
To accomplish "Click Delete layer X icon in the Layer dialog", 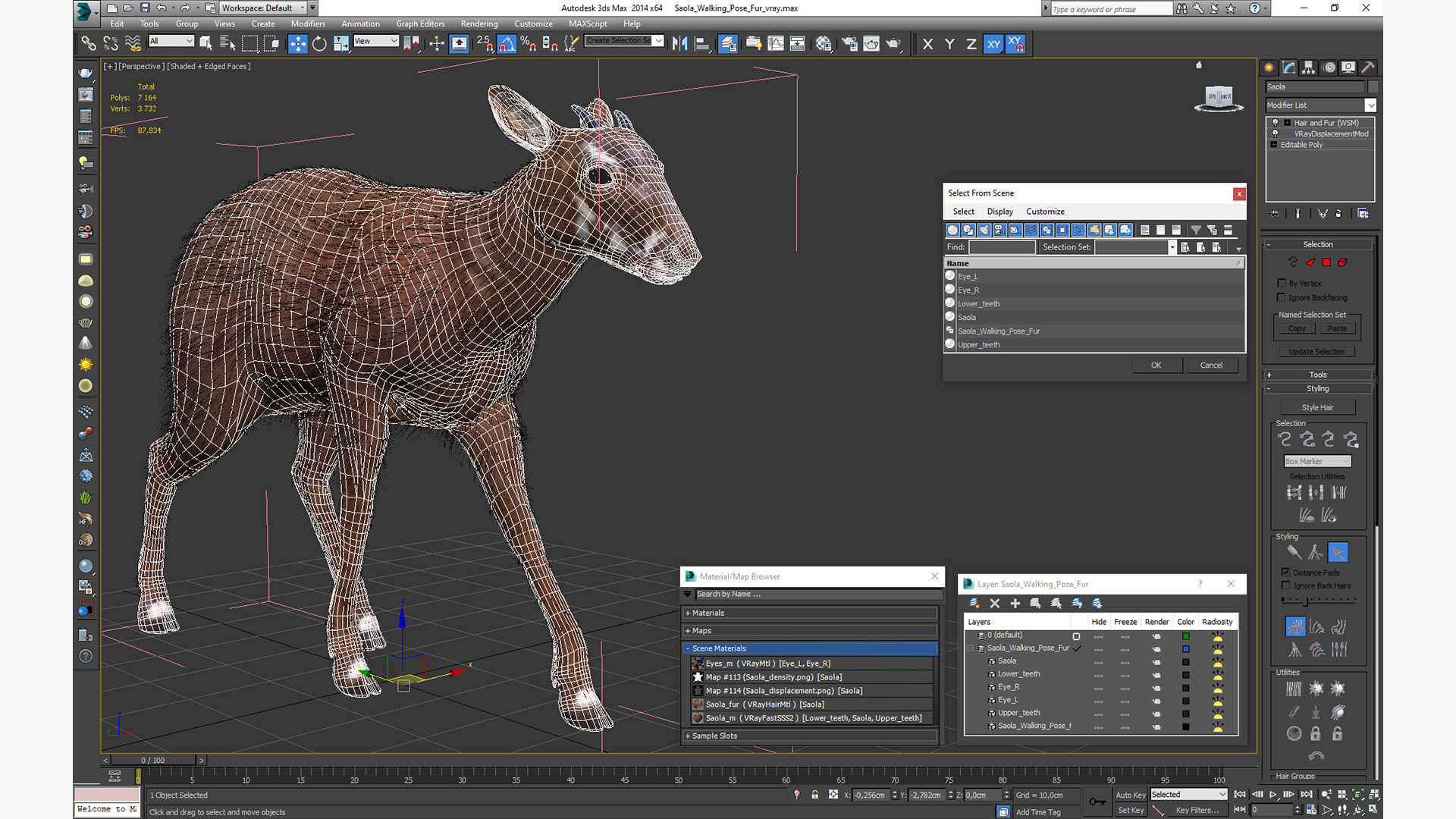I will coord(994,603).
